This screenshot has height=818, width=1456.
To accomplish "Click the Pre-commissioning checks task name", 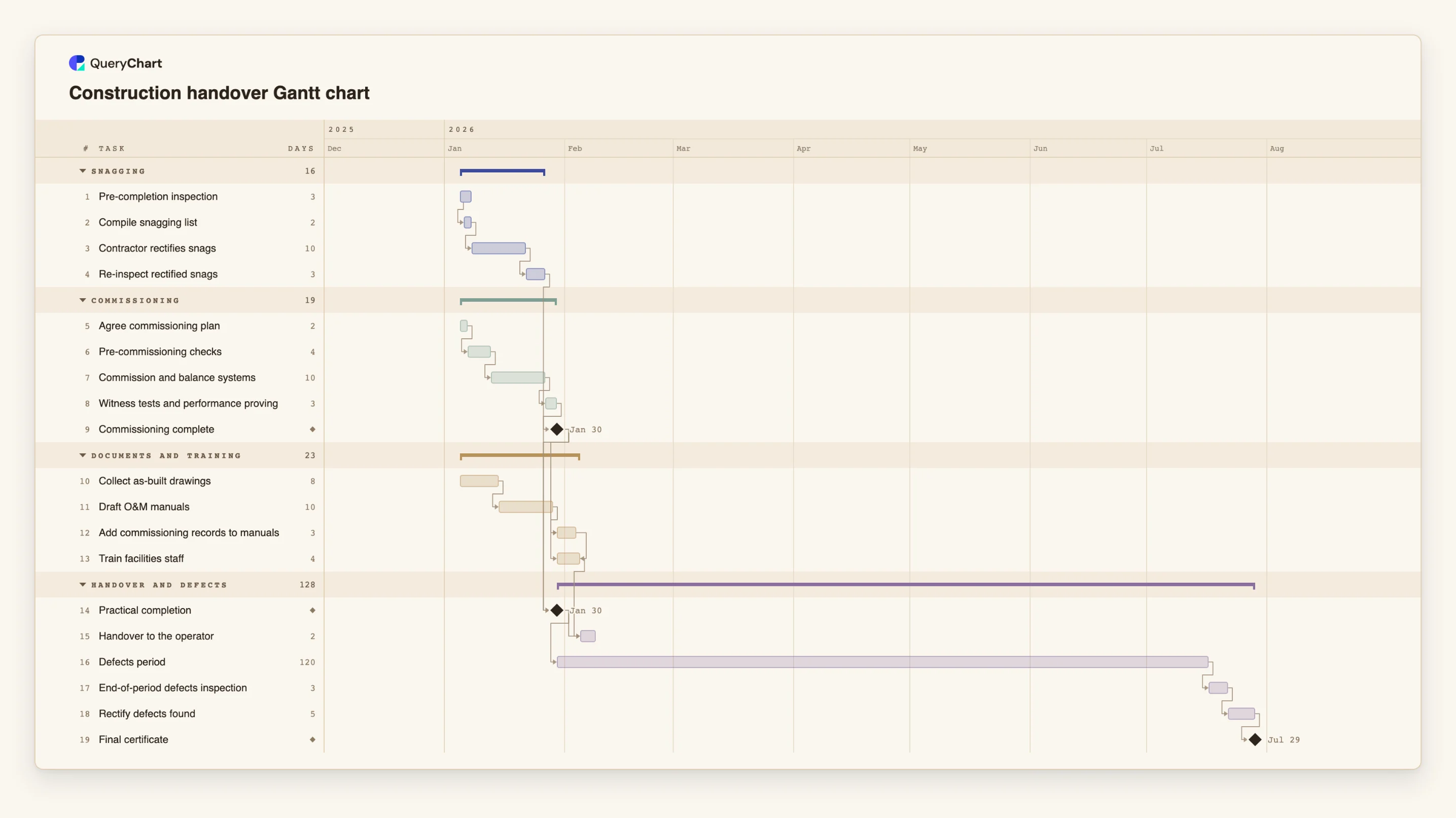I will coord(160,351).
